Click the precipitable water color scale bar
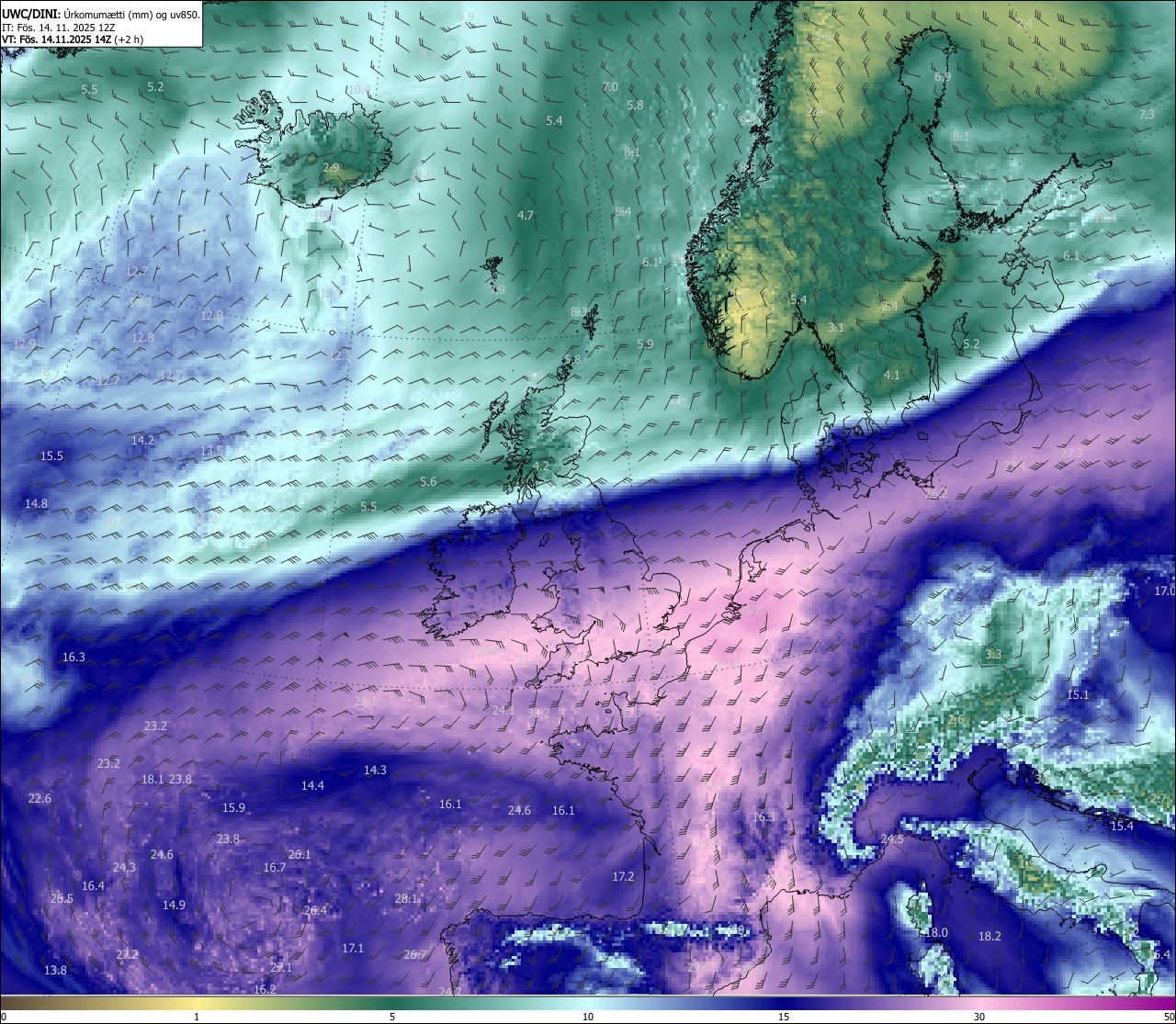The width and height of the screenshot is (1176, 1024). click(x=588, y=1004)
